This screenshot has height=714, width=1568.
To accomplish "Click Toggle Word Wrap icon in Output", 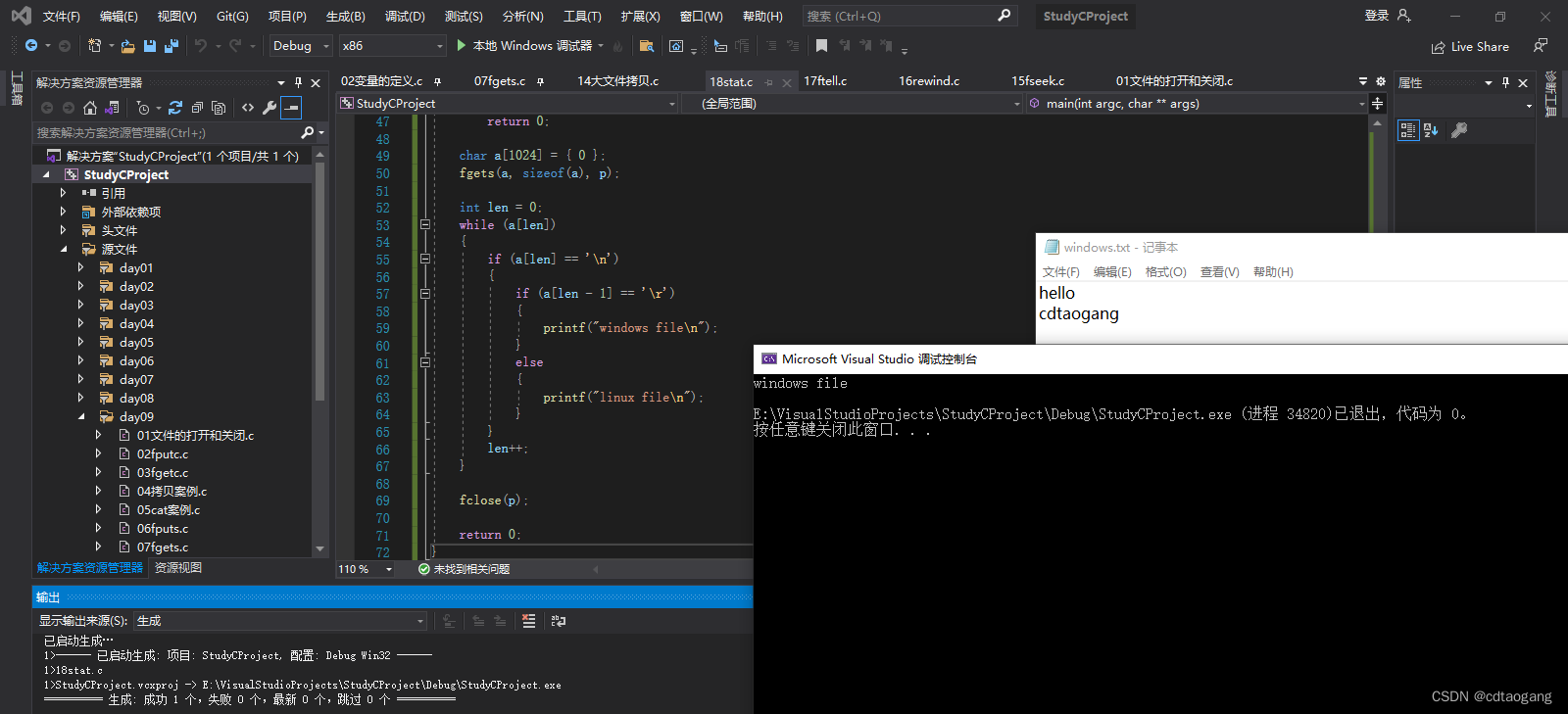I will click(559, 621).
